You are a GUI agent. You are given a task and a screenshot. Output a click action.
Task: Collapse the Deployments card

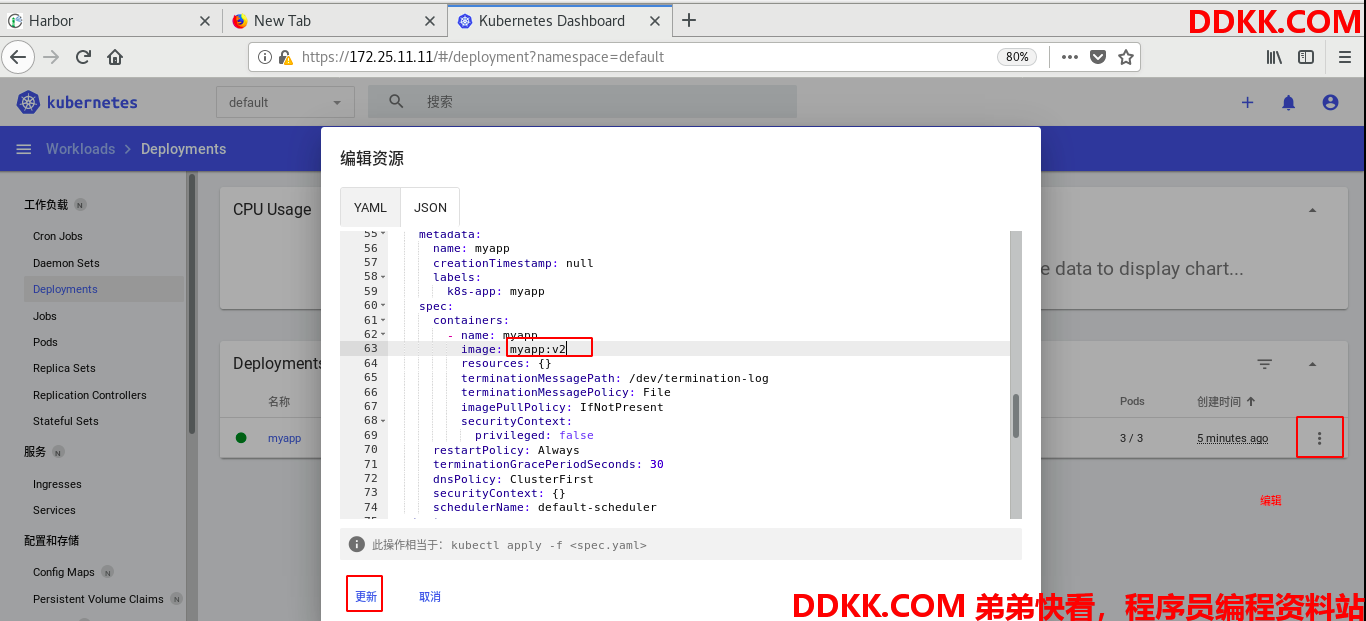coord(1313,364)
